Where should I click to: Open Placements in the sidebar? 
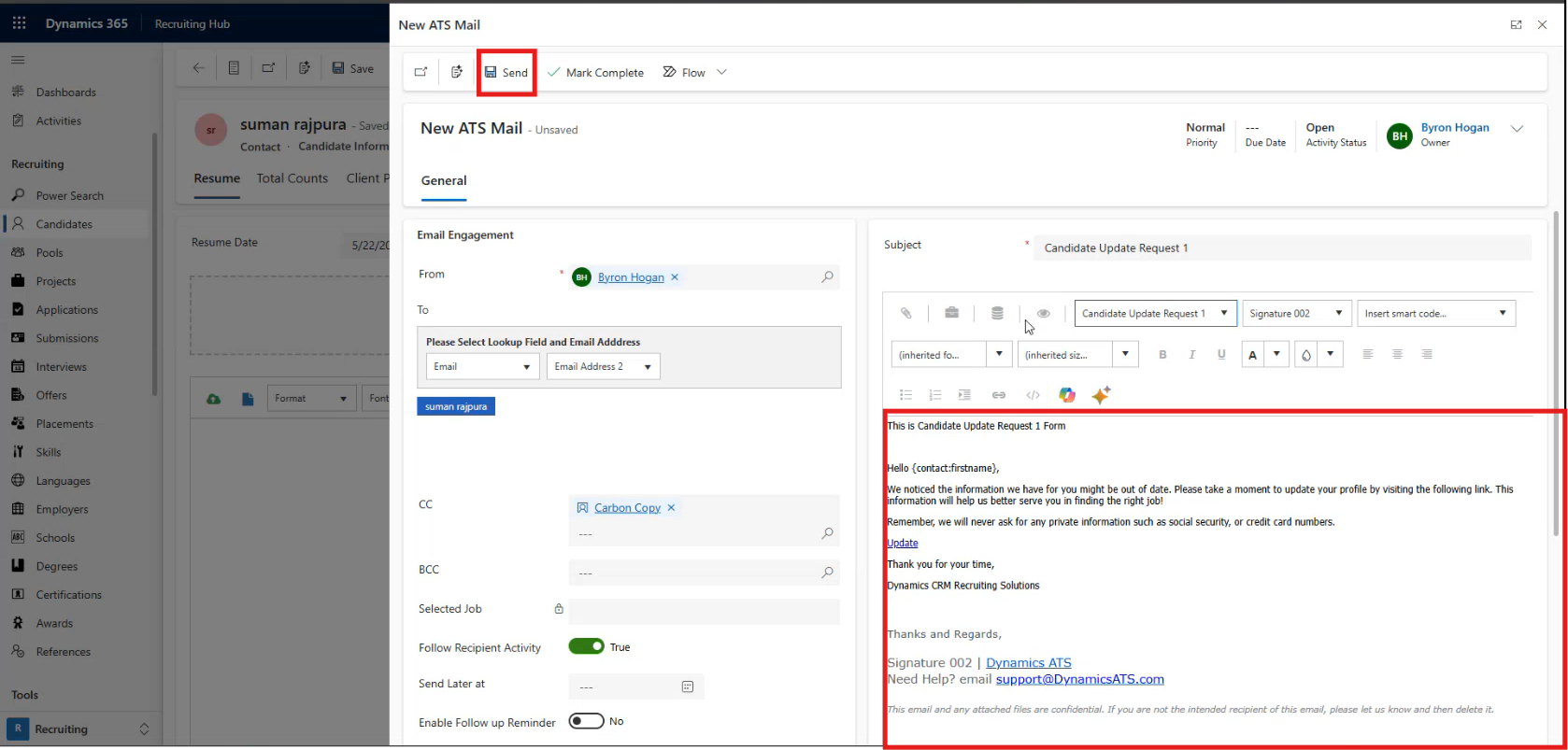click(x=64, y=424)
